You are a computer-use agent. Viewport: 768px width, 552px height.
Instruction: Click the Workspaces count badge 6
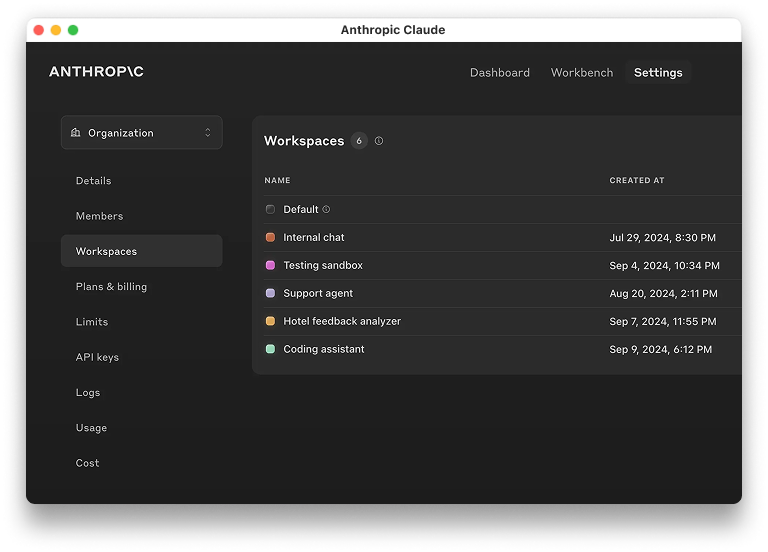click(x=359, y=141)
